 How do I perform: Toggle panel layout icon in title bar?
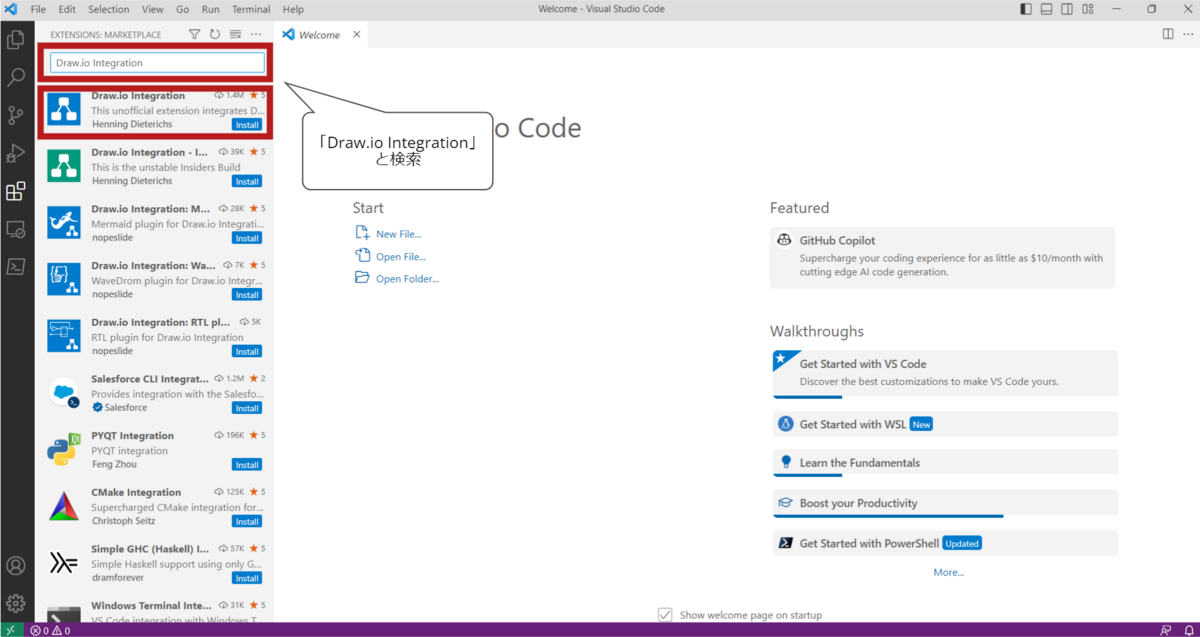(1047, 9)
